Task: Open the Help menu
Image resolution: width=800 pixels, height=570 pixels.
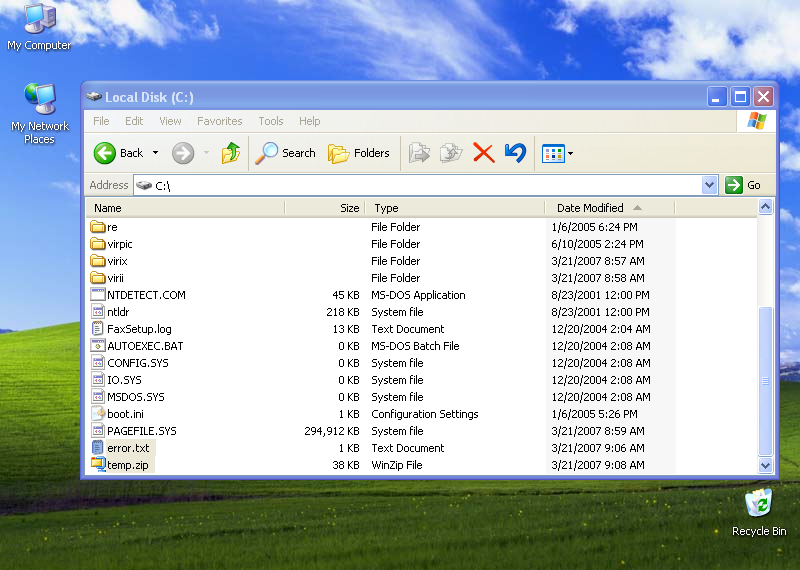Action: [309, 121]
